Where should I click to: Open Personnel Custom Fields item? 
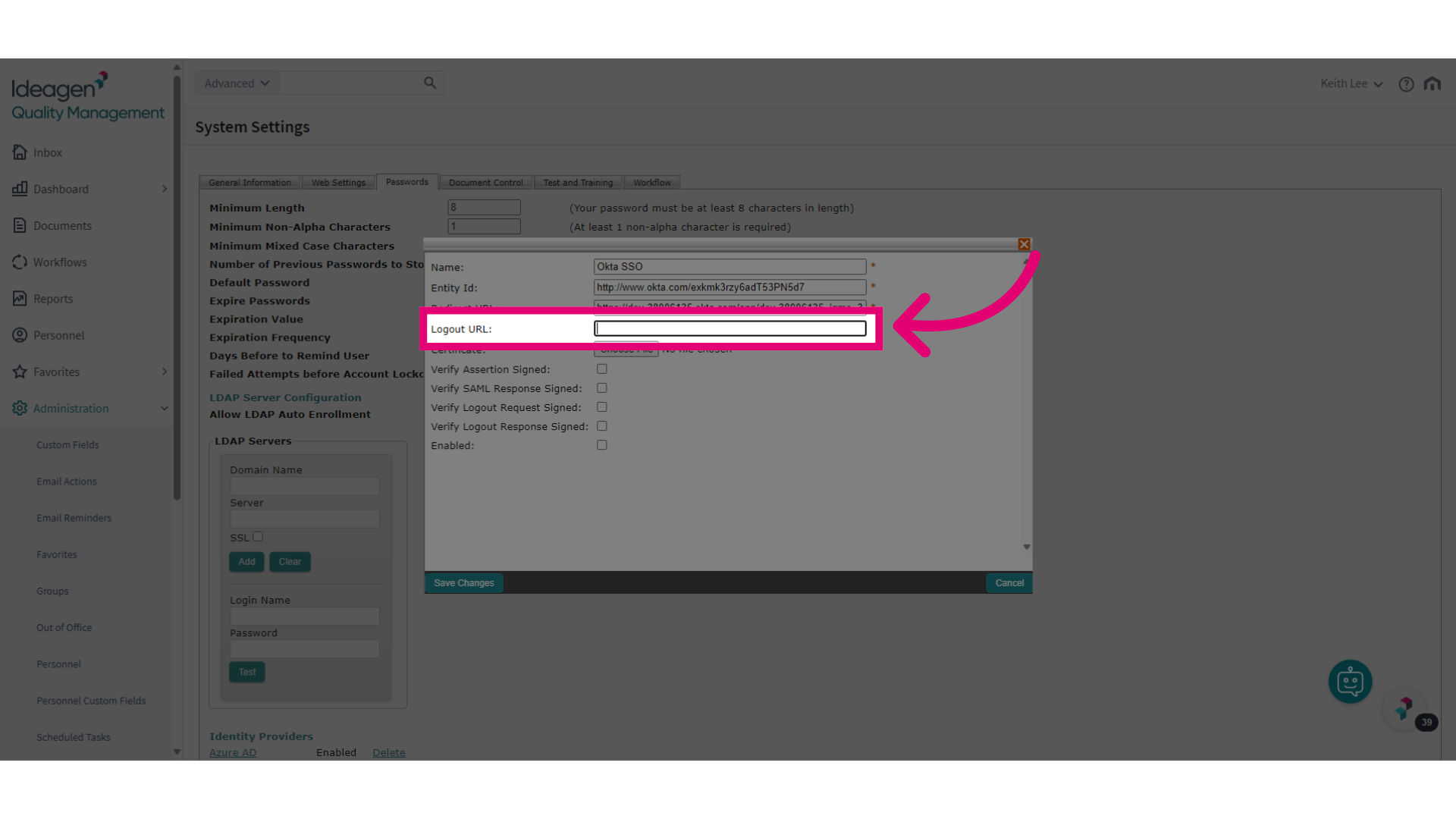click(x=91, y=701)
